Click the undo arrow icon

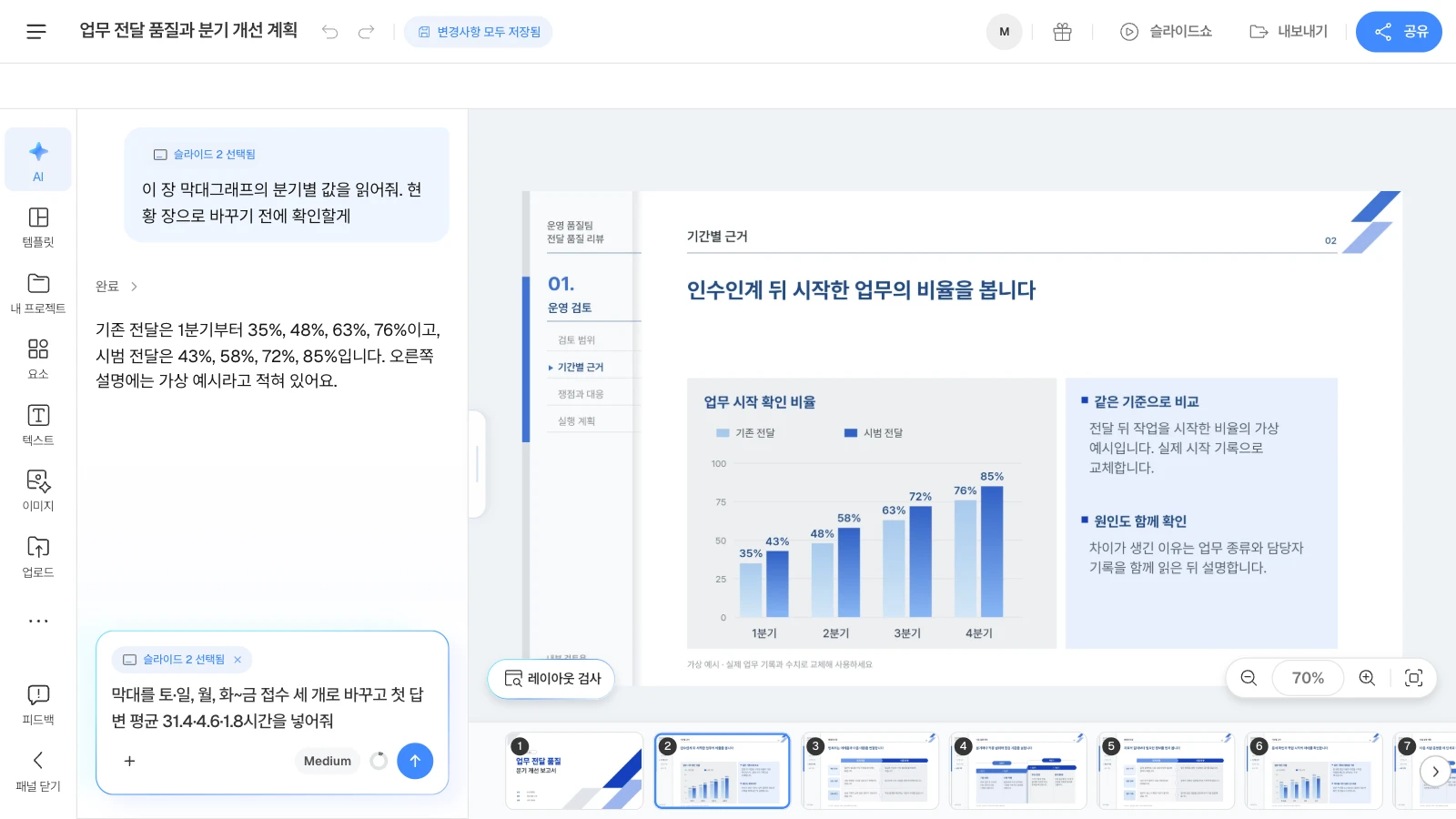pyautogui.click(x=329, y=32)
